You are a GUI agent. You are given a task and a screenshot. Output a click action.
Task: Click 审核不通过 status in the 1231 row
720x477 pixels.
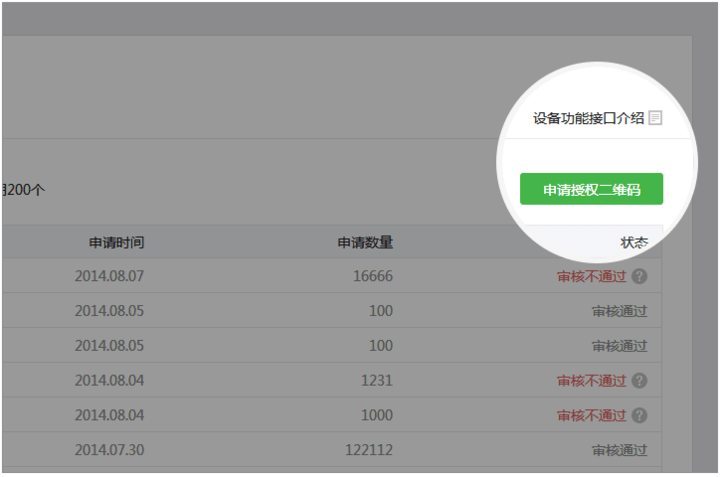[591, 381]
